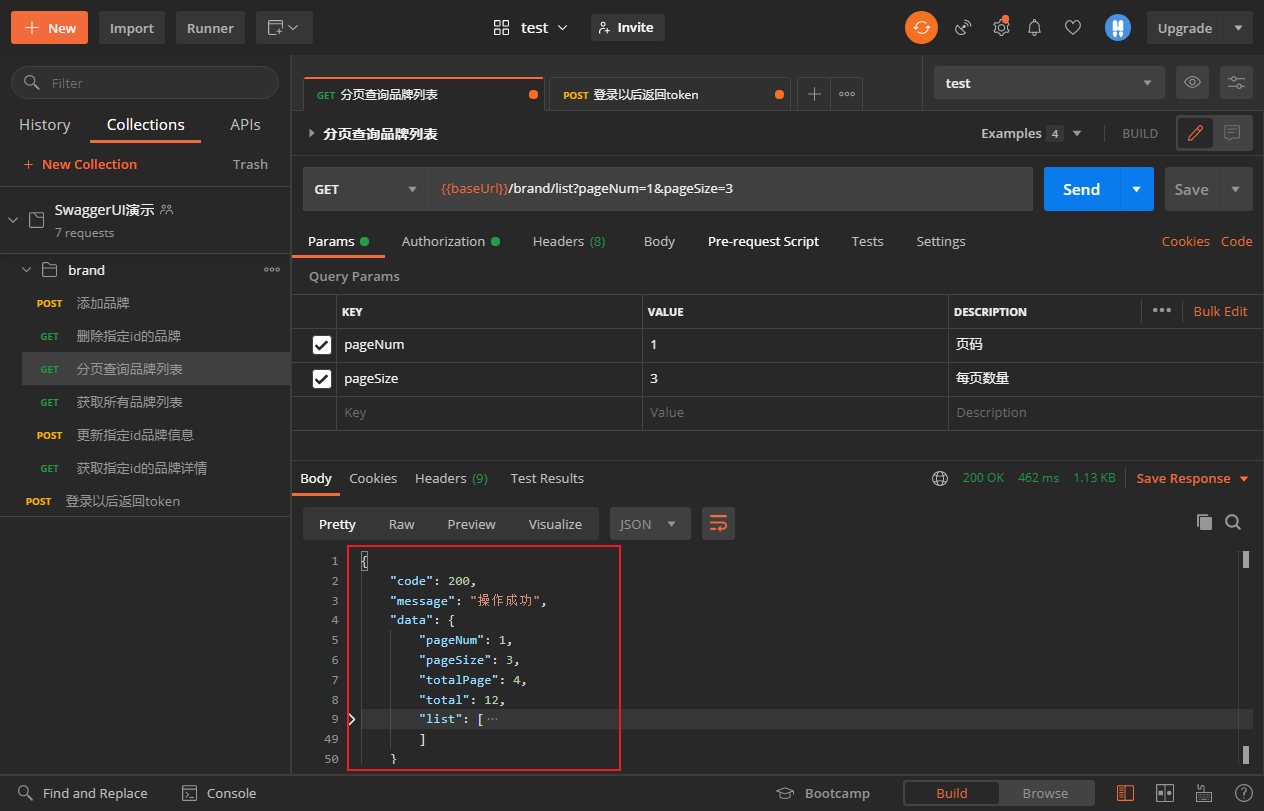Open the Console from the status bar
This screenshot has width=1264, height=811.
click(x=219, y=793)
